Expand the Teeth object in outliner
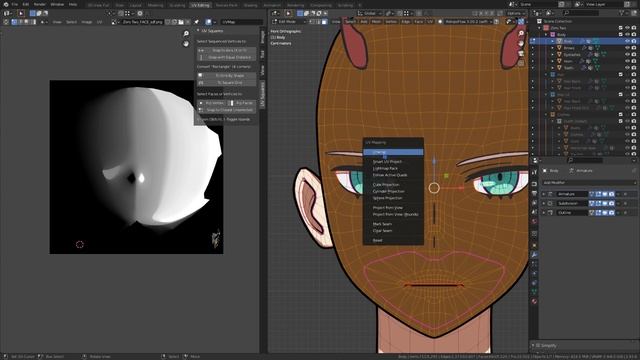Image resolution: width=640 pixels, height=360 pixels. point(553,68)
